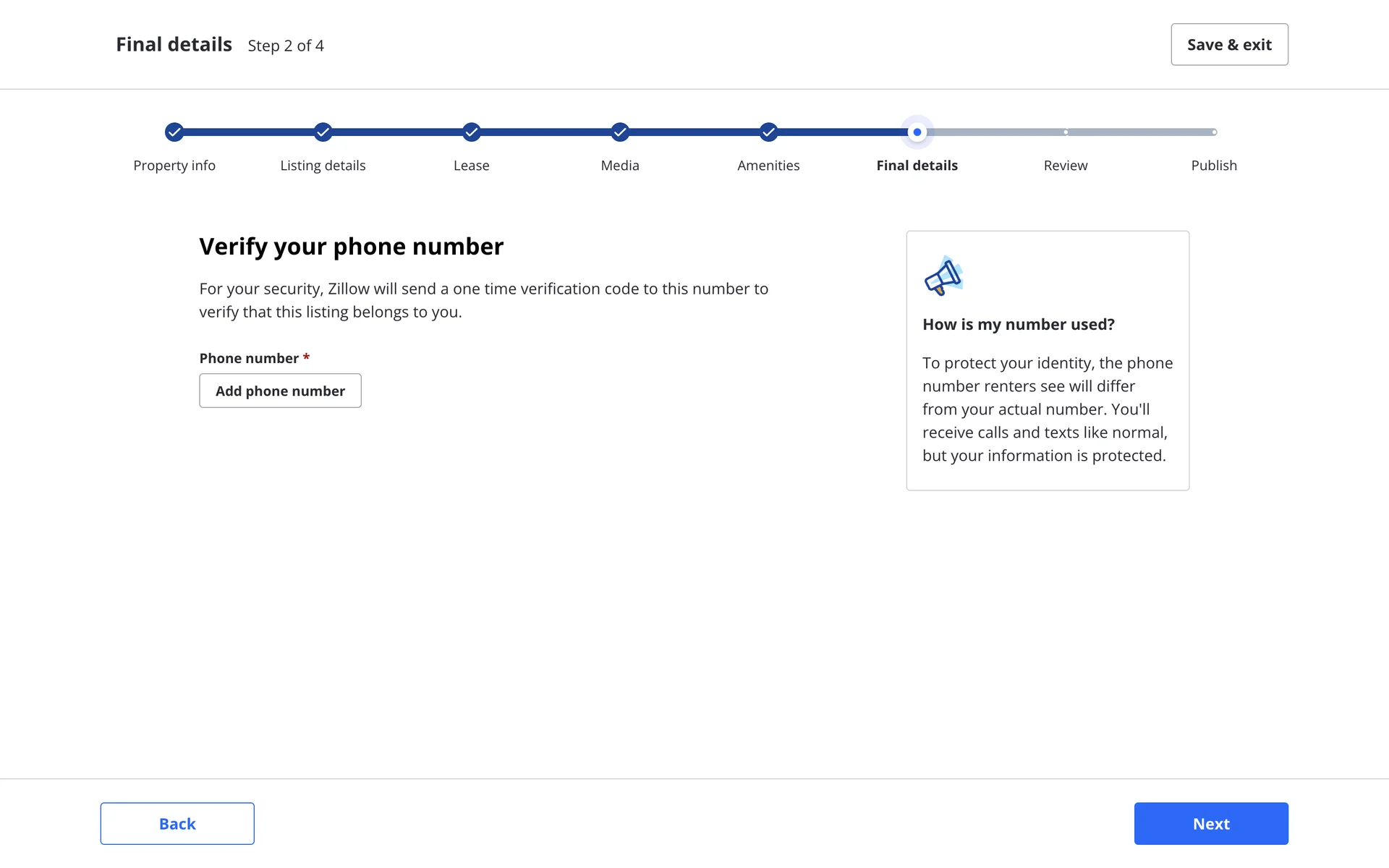
Task: Select the Property info step label
Action: (x=174, y=166)
